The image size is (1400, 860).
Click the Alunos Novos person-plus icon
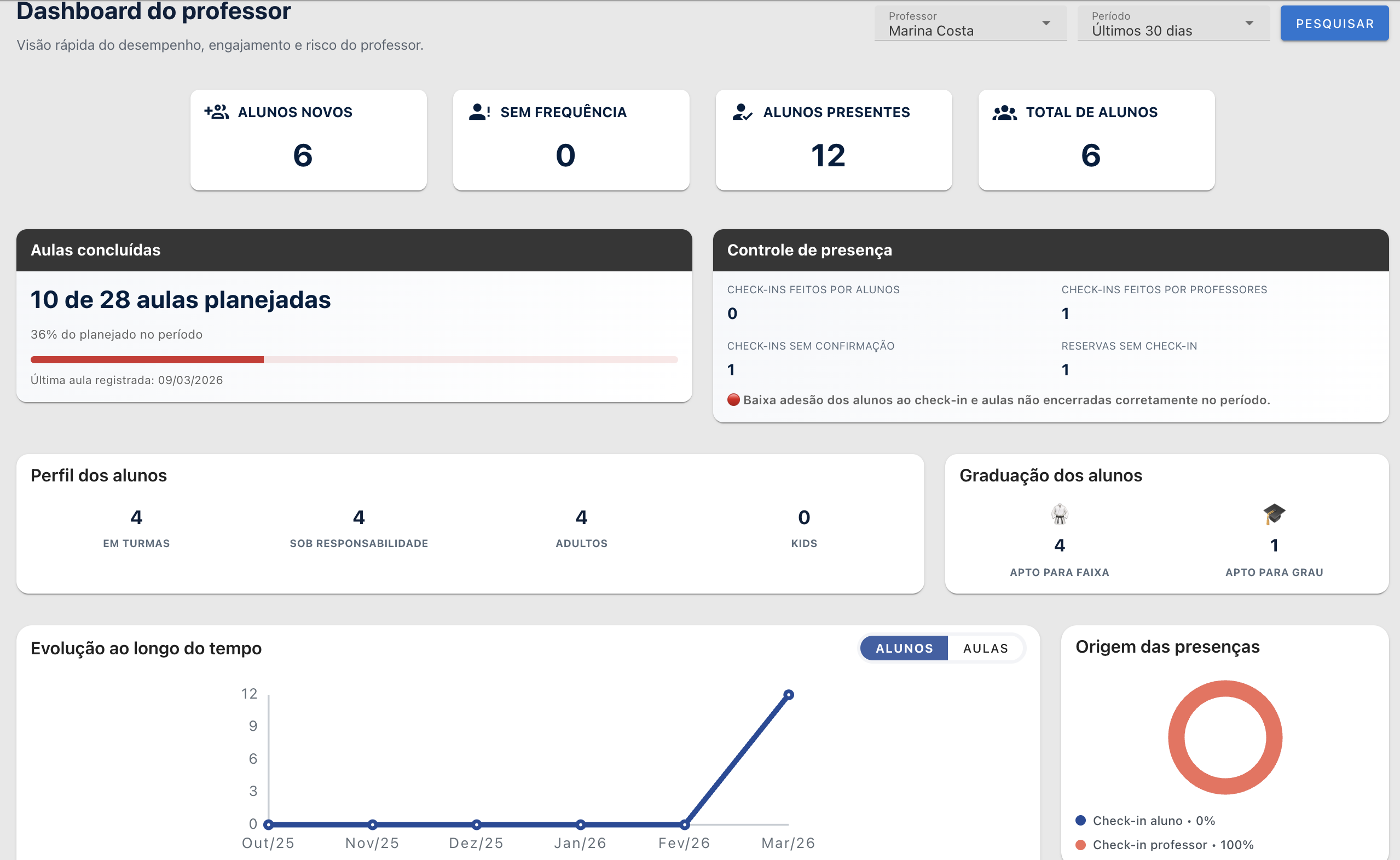pyautogui.click(x=216, y=112)
